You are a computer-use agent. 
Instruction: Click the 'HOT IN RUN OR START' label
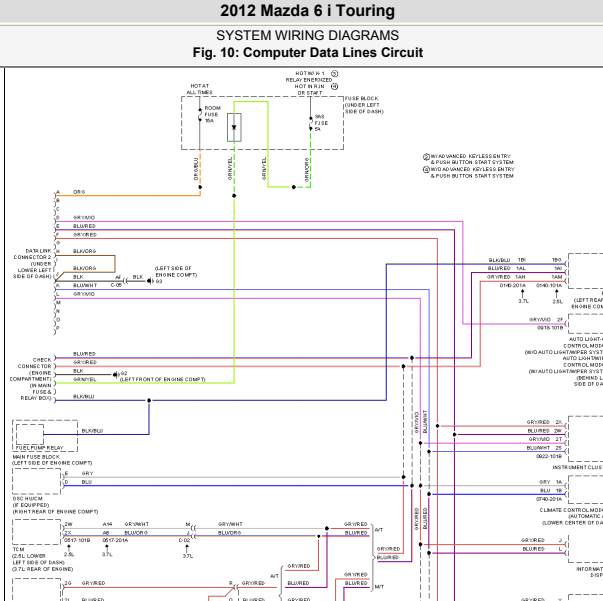309,90
